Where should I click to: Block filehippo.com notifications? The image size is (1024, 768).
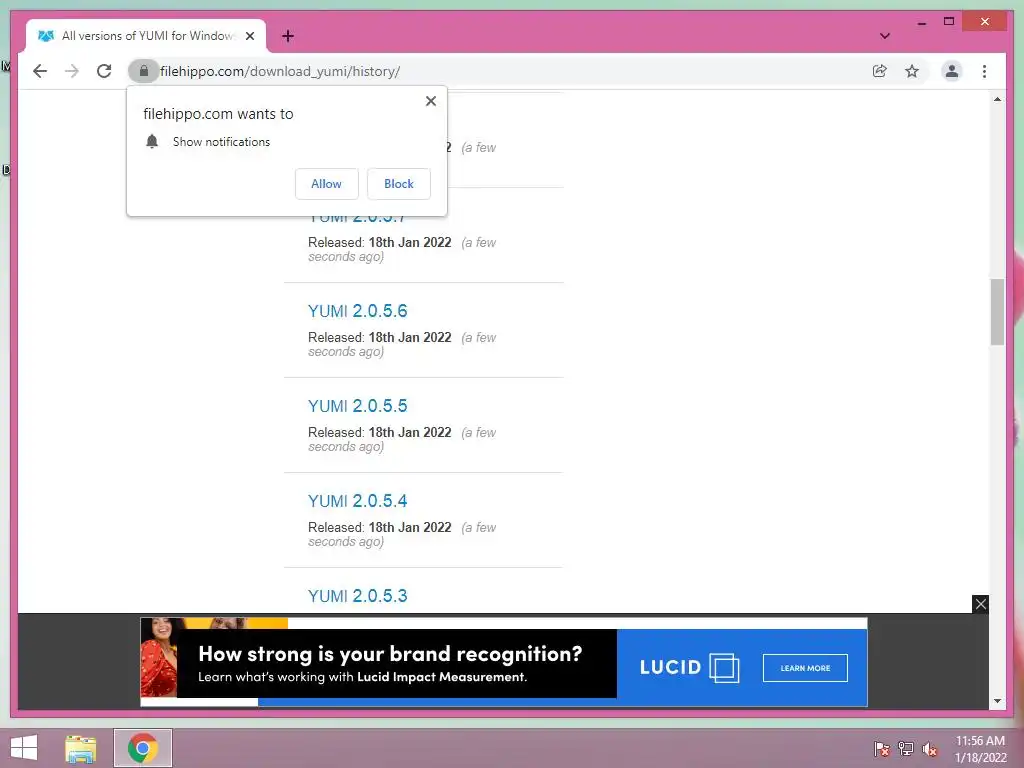tap(398, 184)
